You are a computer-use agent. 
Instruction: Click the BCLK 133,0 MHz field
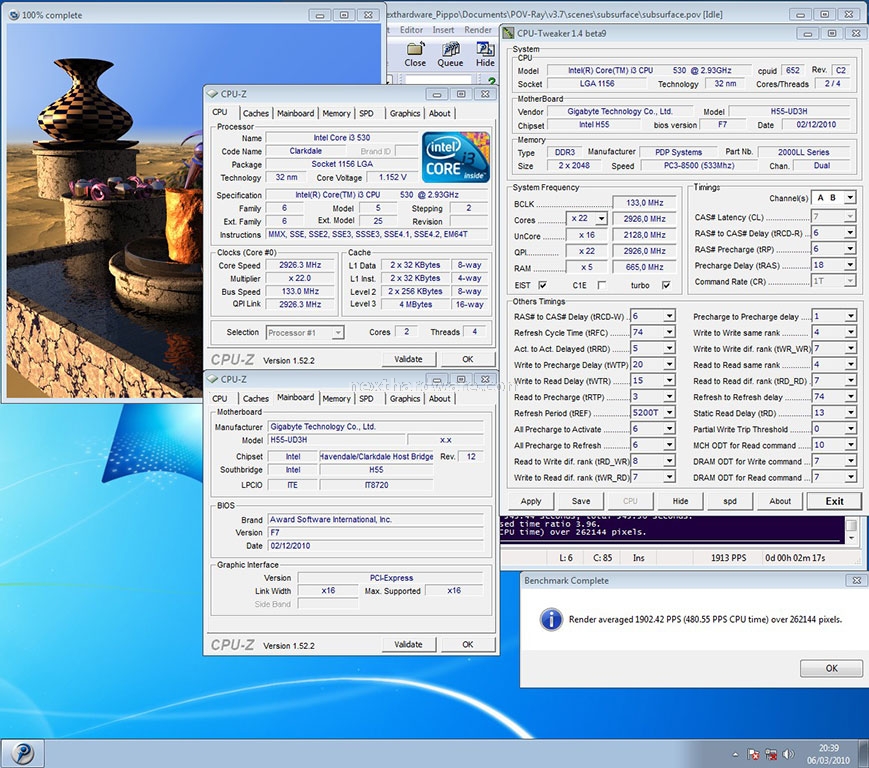644,203
